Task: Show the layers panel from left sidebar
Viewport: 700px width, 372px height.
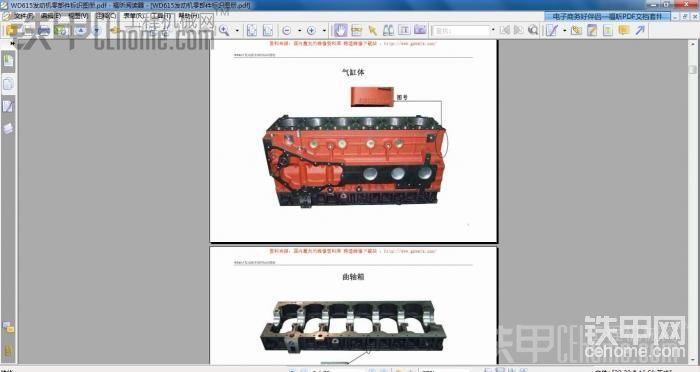Action: (x=8, y=128)
